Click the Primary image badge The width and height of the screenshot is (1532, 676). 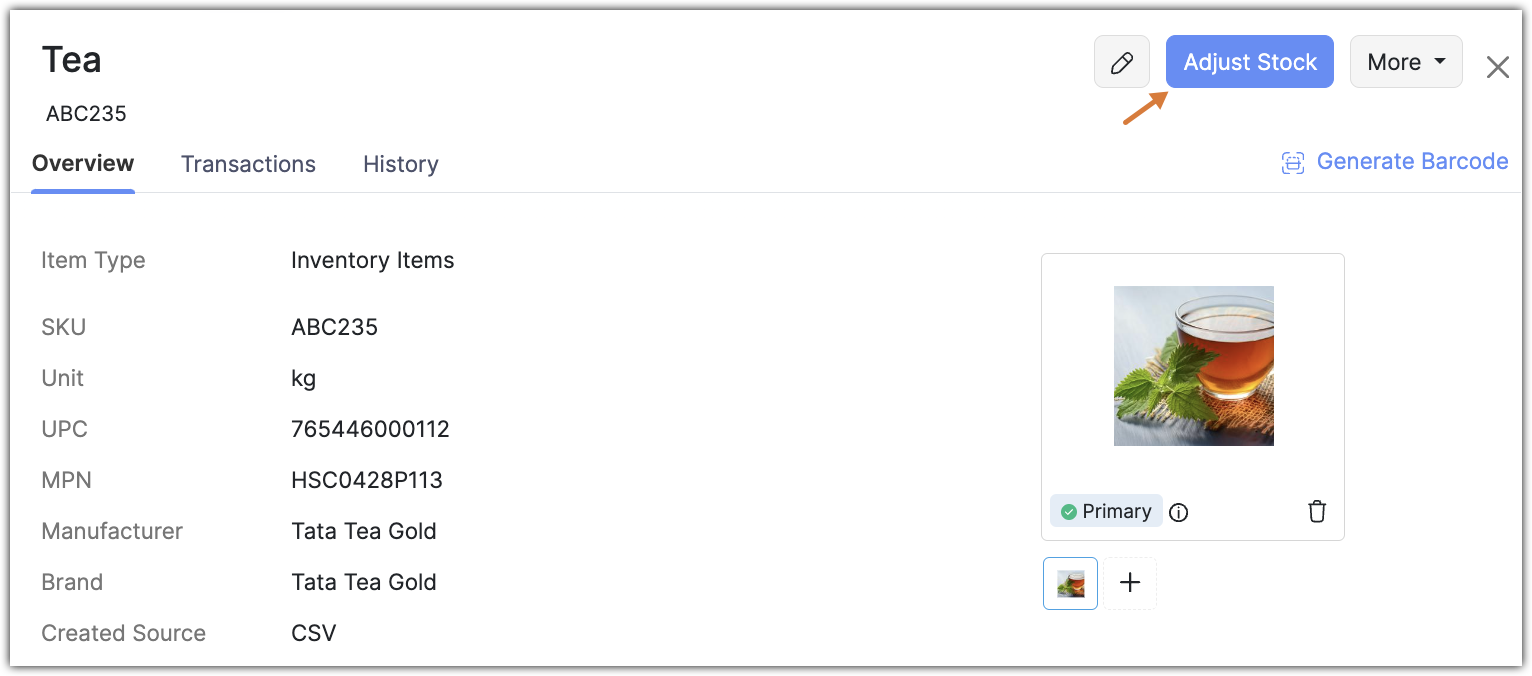[1106, 511]
